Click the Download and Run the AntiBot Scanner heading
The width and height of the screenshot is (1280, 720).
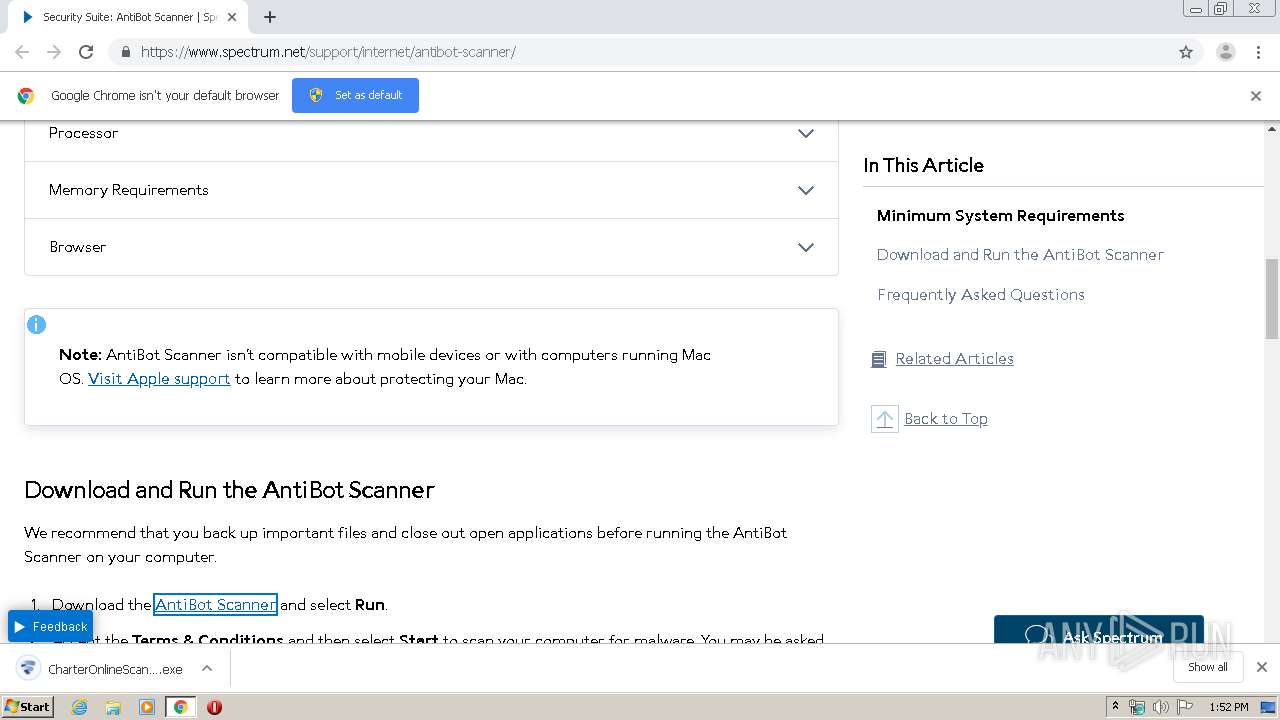click(x=229, y=490)
